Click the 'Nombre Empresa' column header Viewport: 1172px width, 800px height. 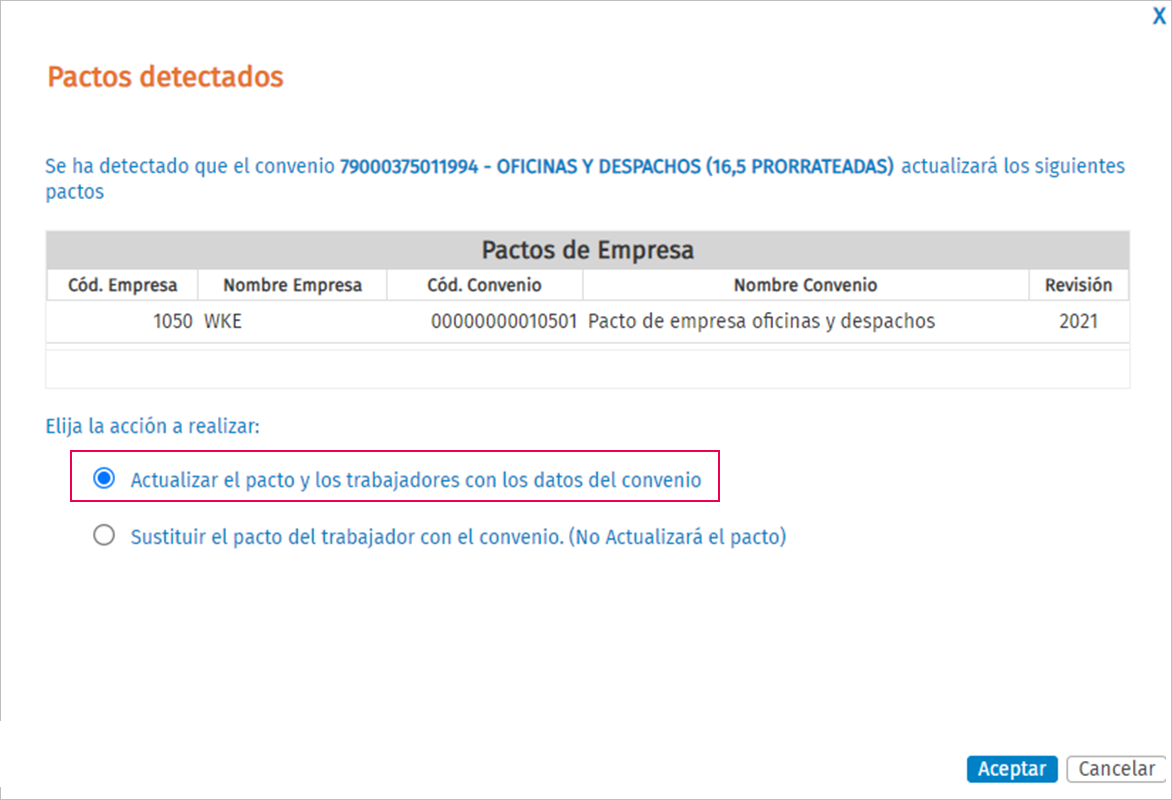(292, 285)
